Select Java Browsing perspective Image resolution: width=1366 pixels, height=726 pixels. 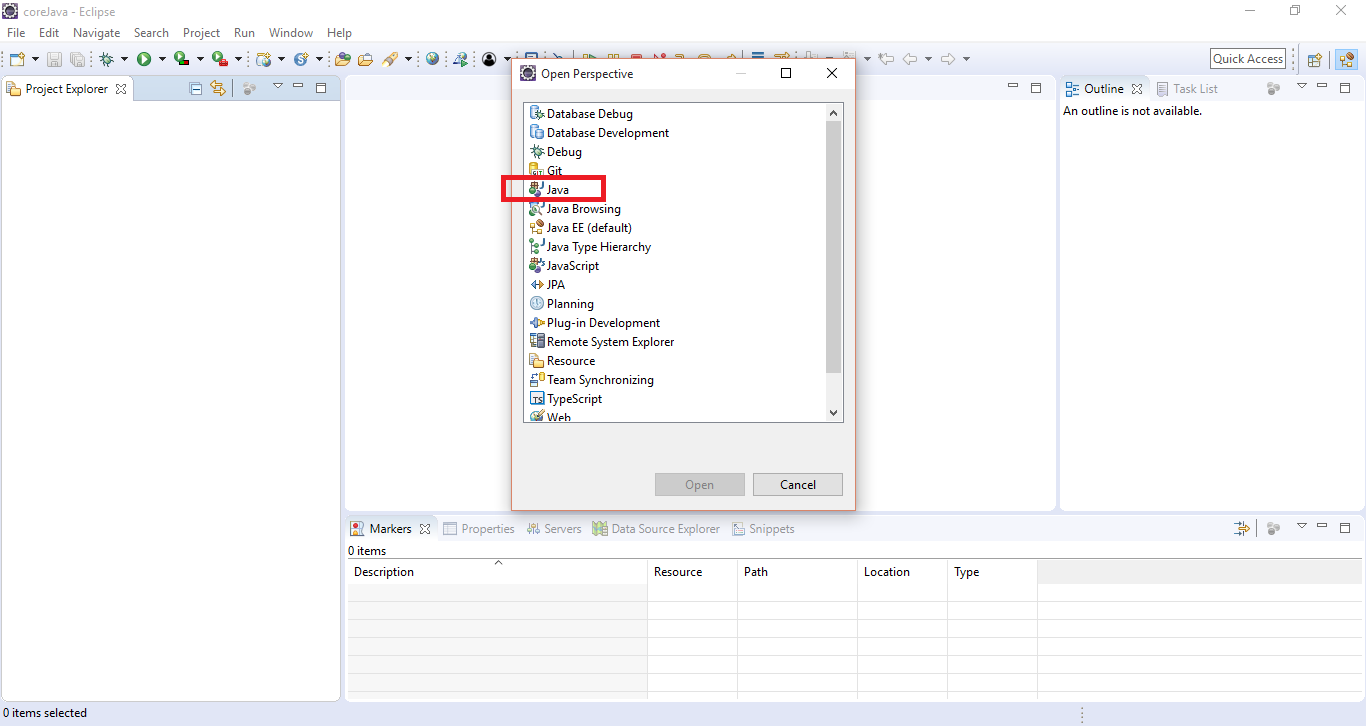[x=576, y=209]
